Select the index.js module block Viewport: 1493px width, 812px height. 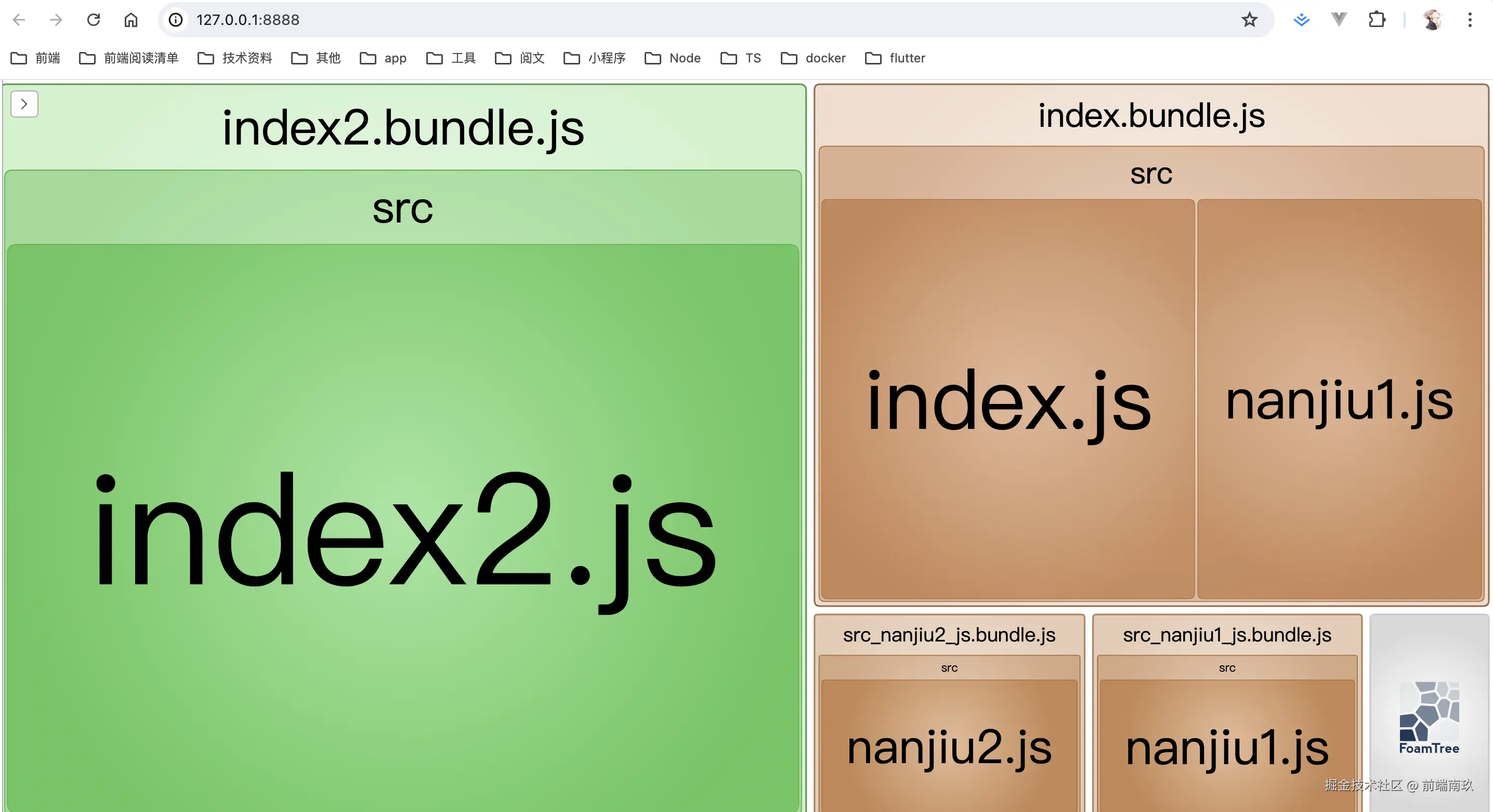tap(1007, 400)
